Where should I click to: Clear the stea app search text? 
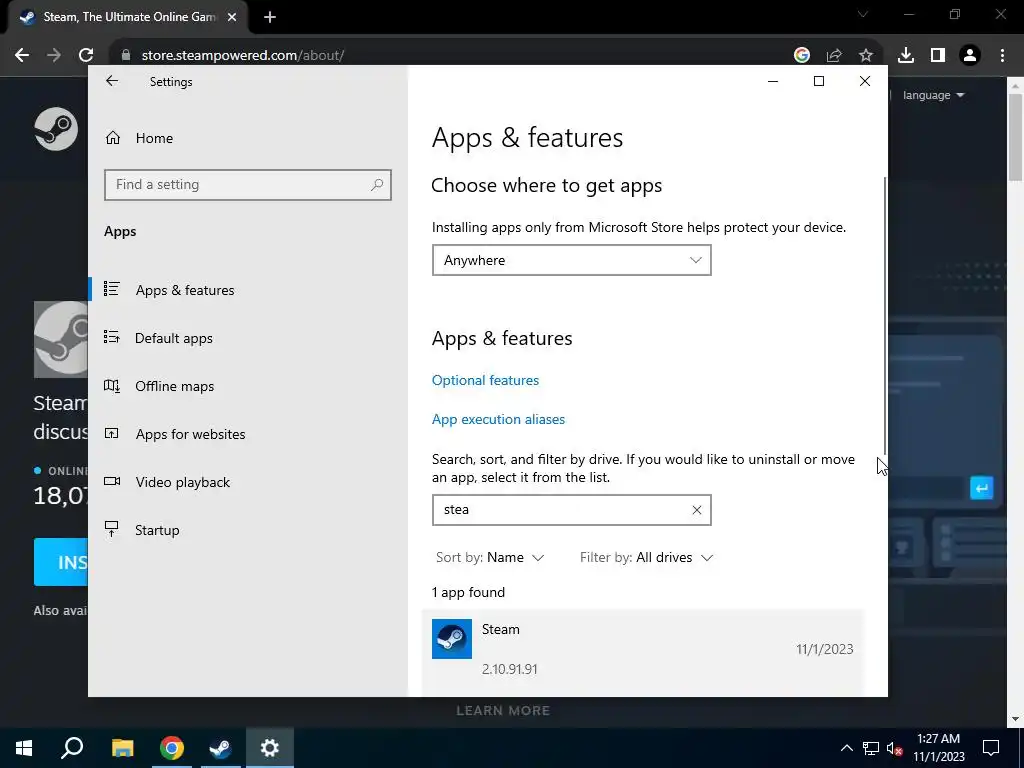697,510
